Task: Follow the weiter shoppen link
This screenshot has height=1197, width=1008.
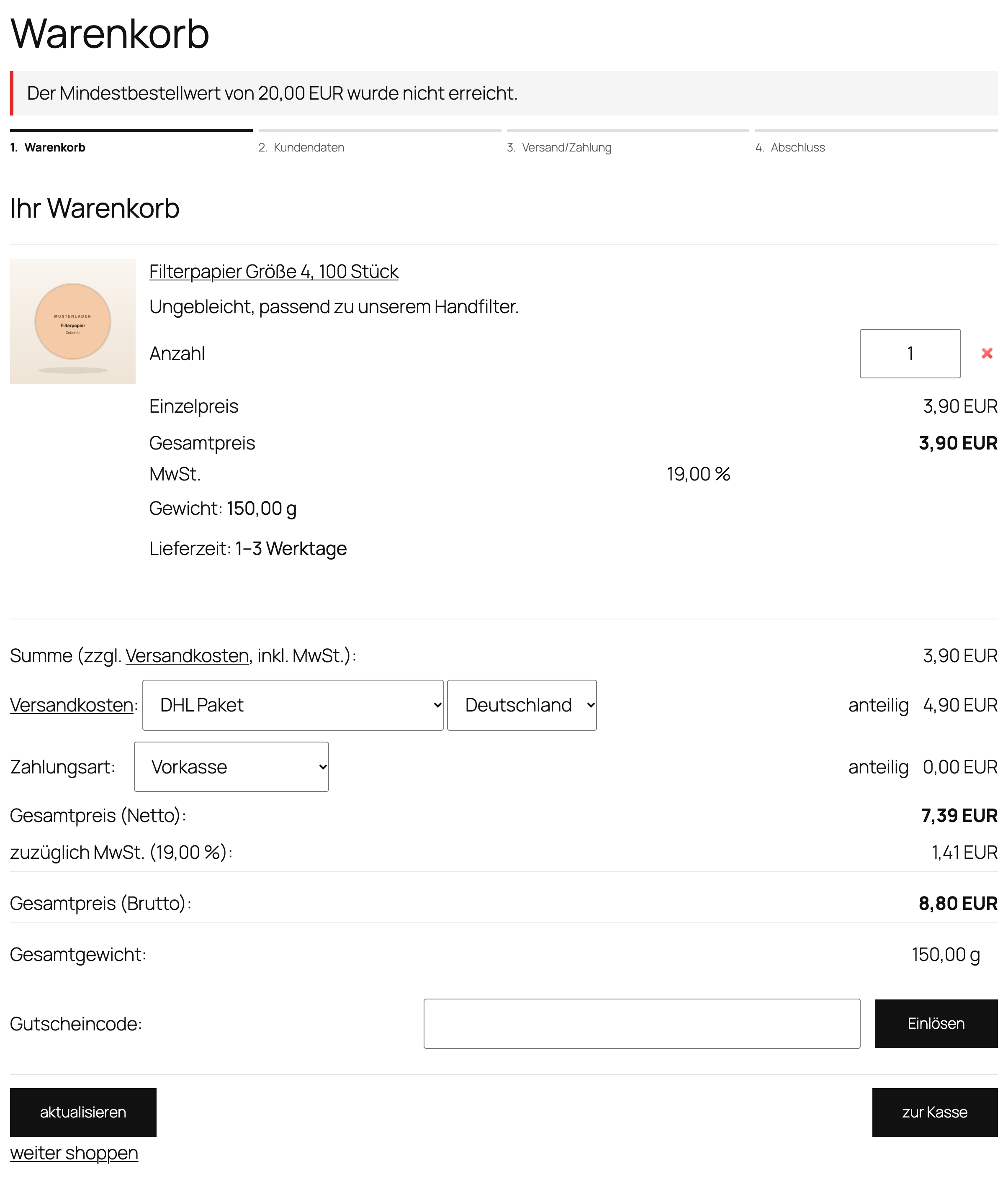Action: tap(74, 1153)
